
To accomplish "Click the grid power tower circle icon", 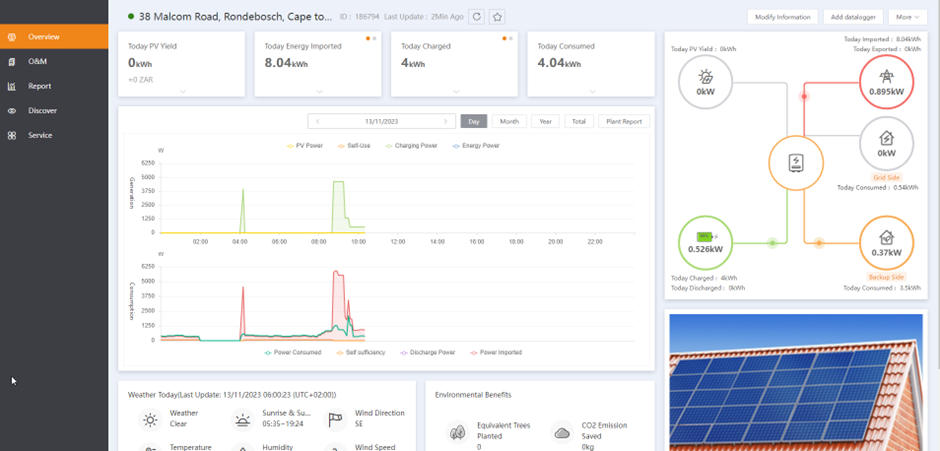I will (885, 80).
